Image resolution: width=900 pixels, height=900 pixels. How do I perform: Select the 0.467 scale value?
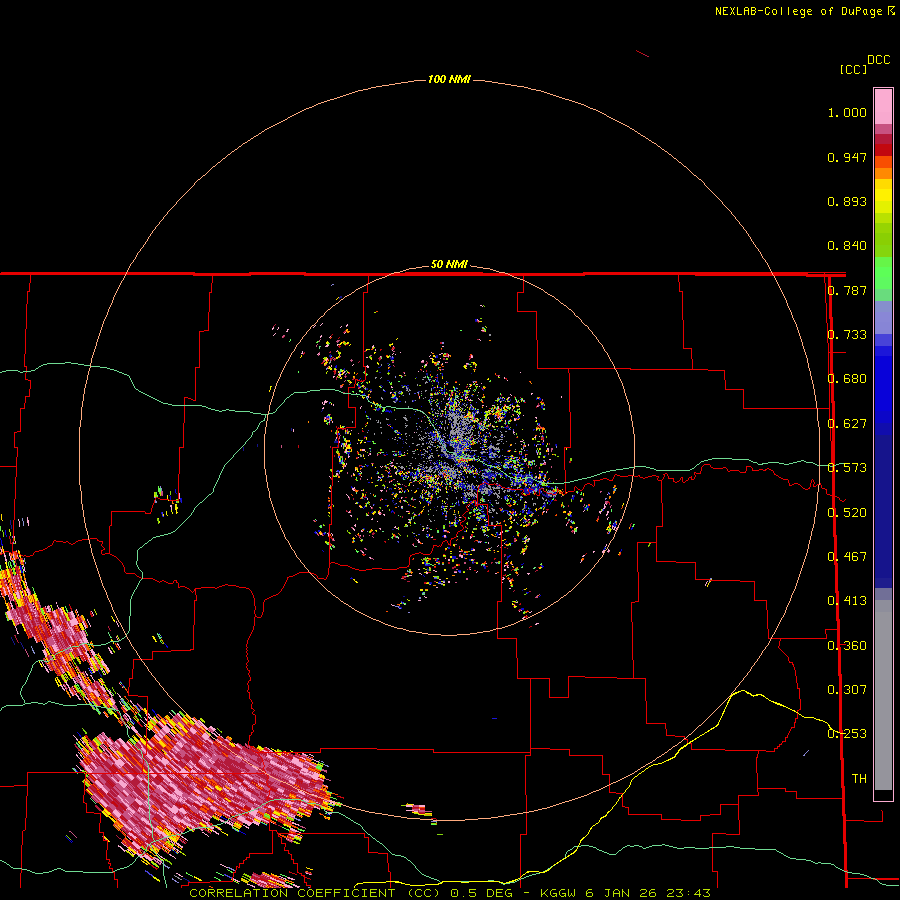pyautogui.click(x=847, y=557)
